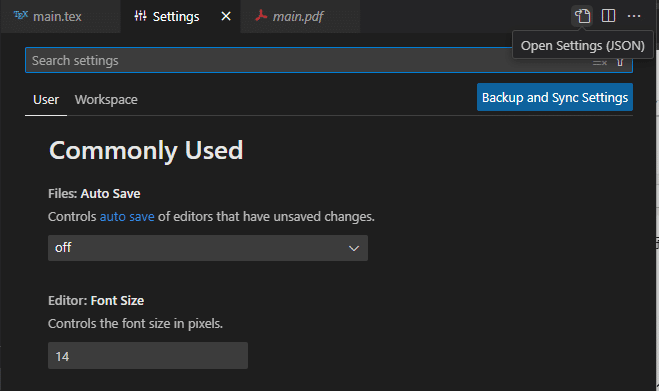The height and width of the screenshot is (391, 659).
Task: Expand the Auto Save dropdown chevron
Action: point(354,248)
